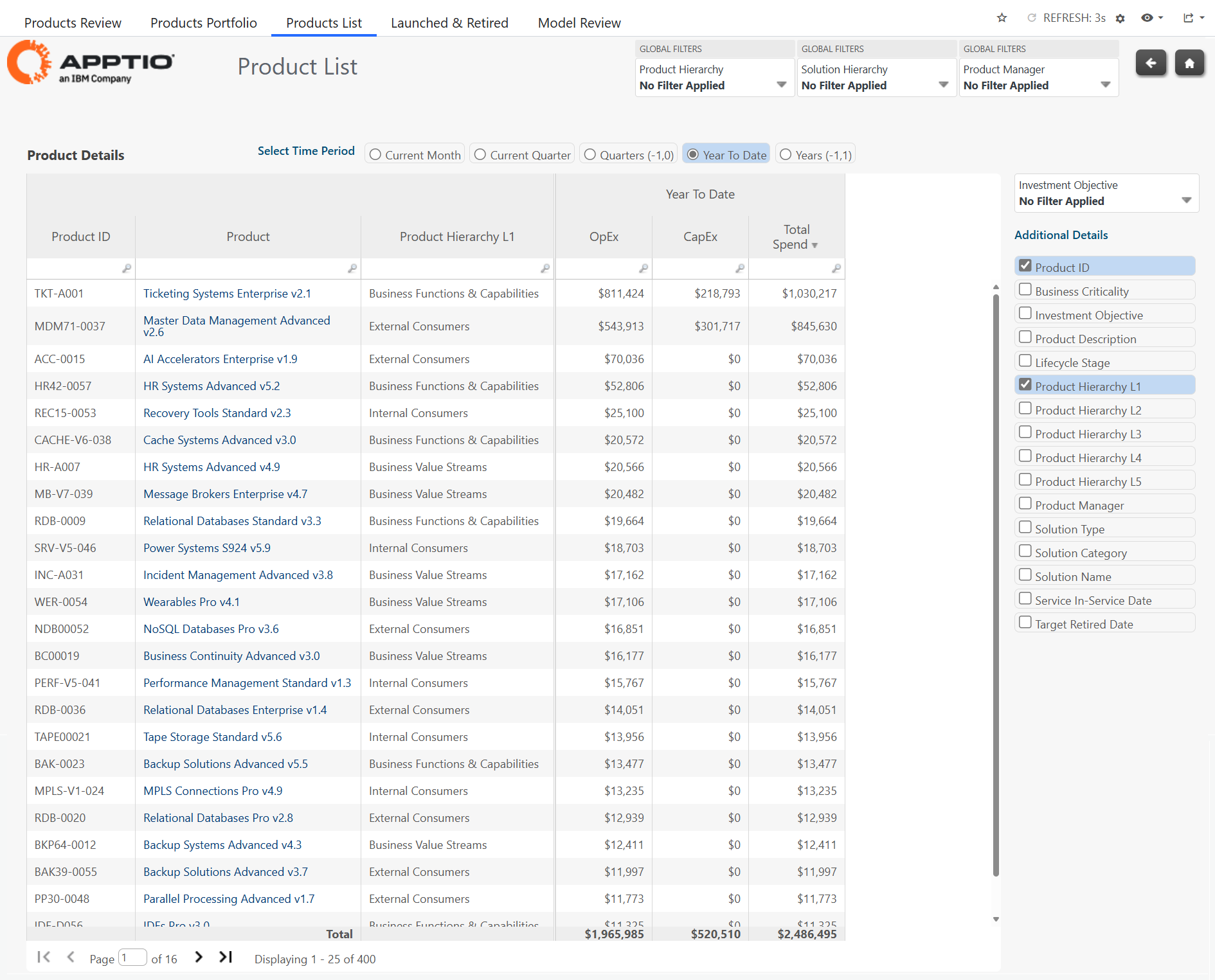
Task: Click the favorite star icon
Action: point(1002,18)
